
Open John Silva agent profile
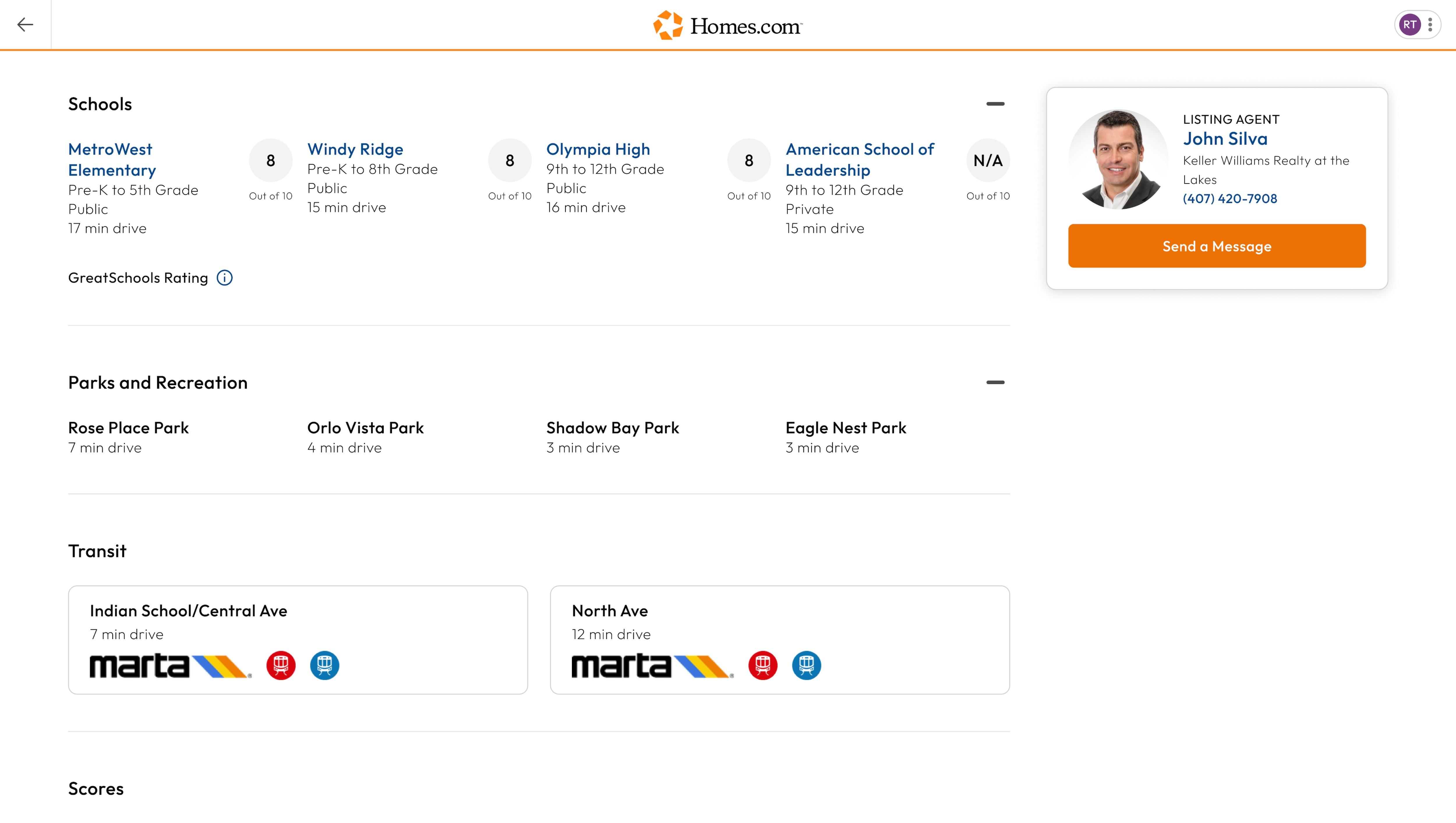pos(1225,139)
